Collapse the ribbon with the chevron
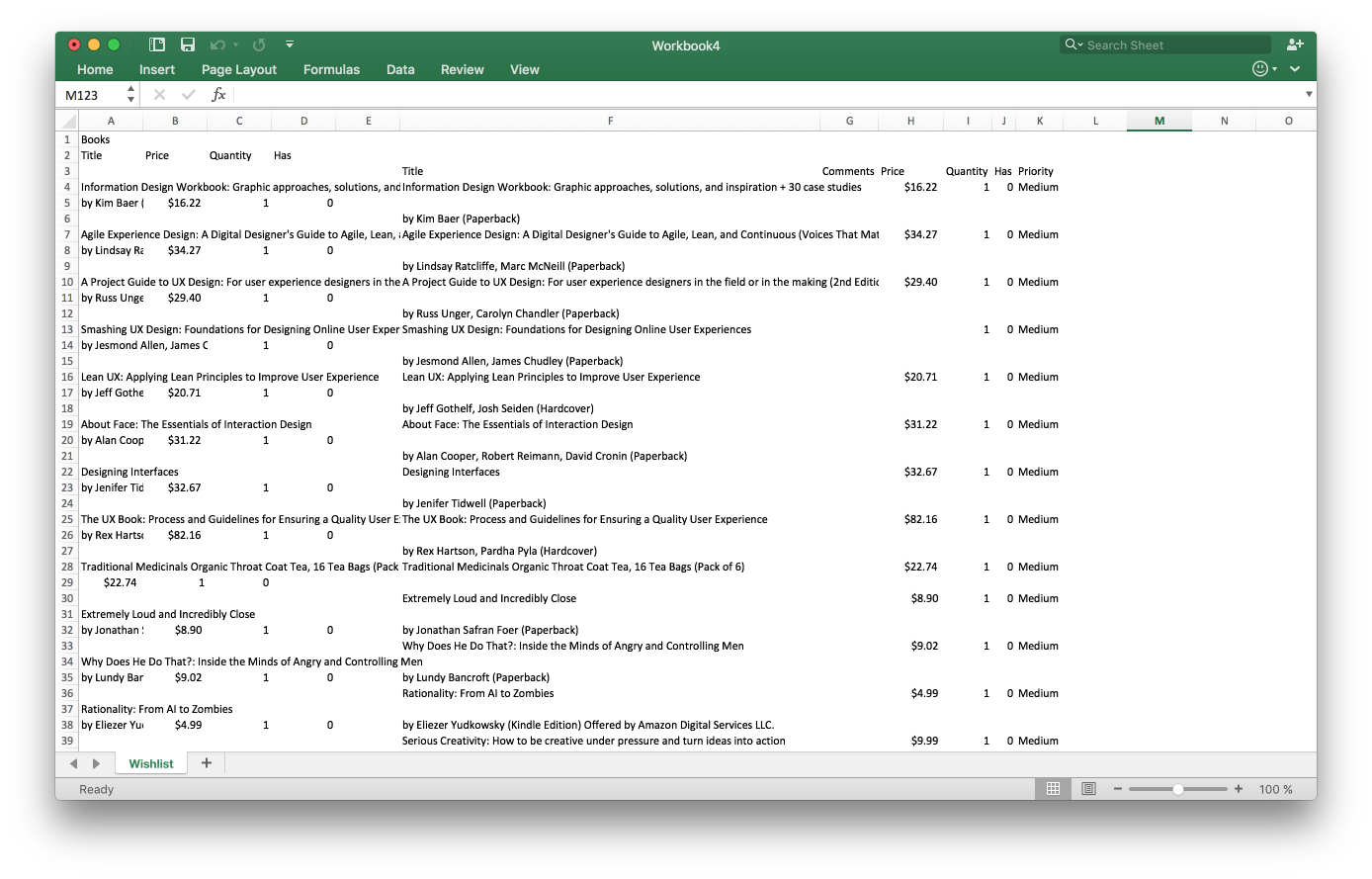The height and width of the screenshot is (879, 1372). (1295, 69)
